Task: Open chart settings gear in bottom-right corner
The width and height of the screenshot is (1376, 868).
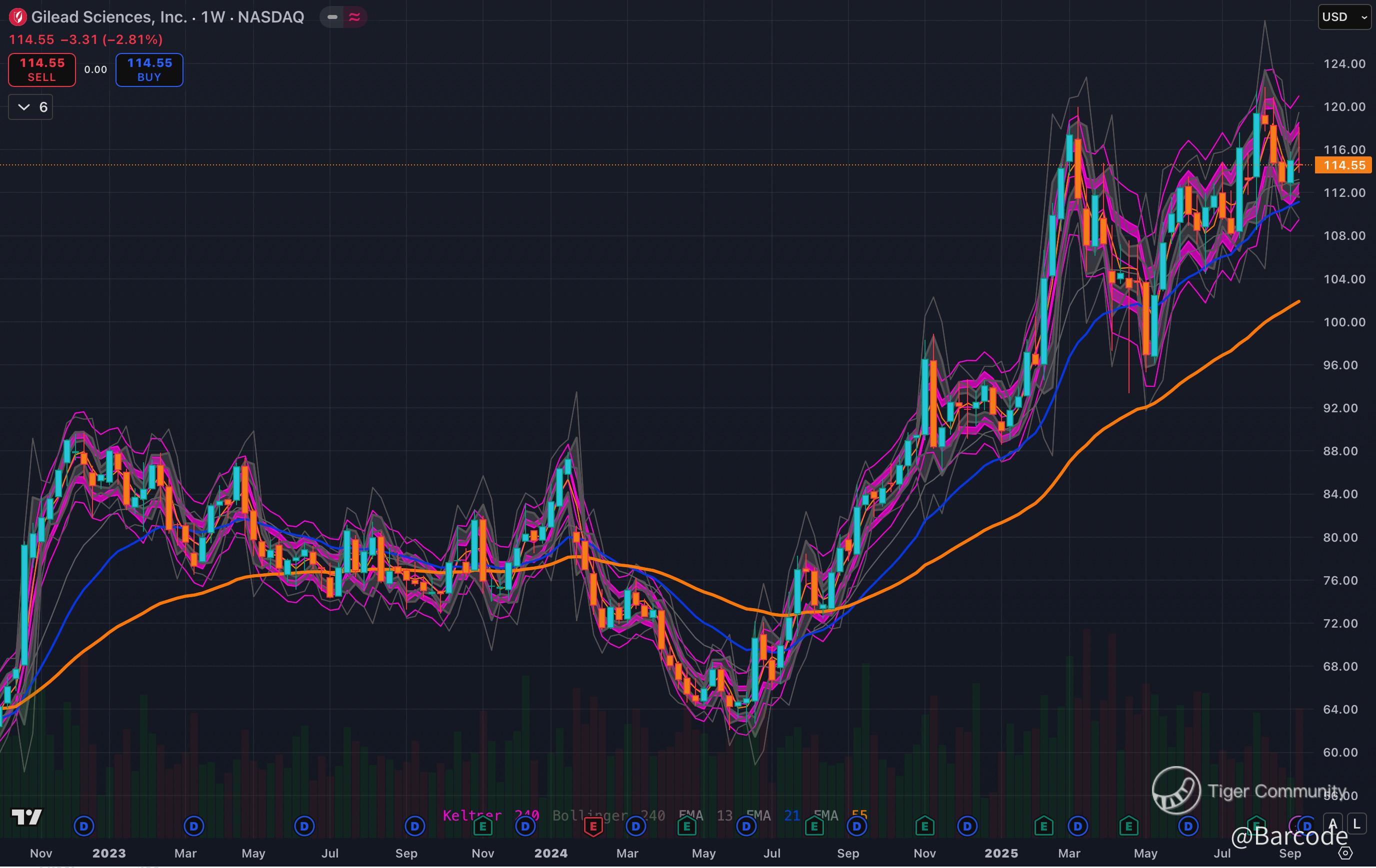Action: 1345,853
